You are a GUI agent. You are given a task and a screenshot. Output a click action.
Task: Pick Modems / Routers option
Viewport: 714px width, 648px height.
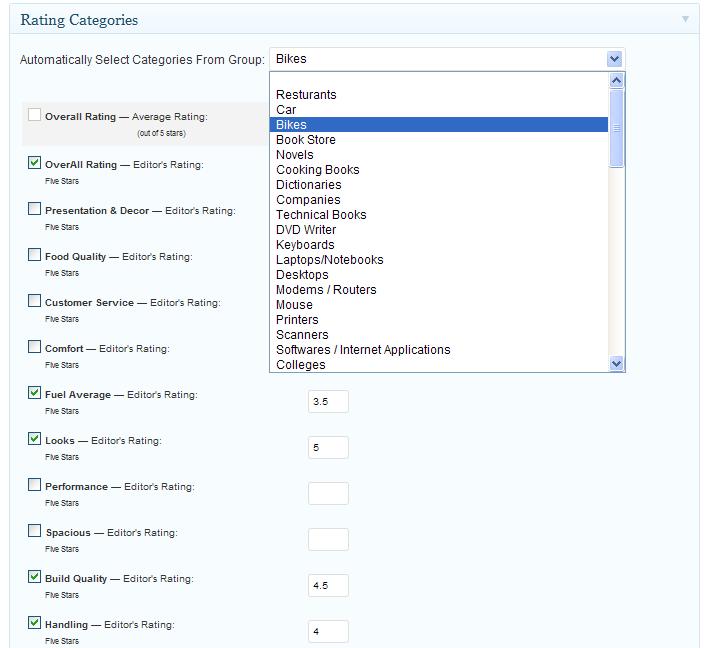[439, 290]
